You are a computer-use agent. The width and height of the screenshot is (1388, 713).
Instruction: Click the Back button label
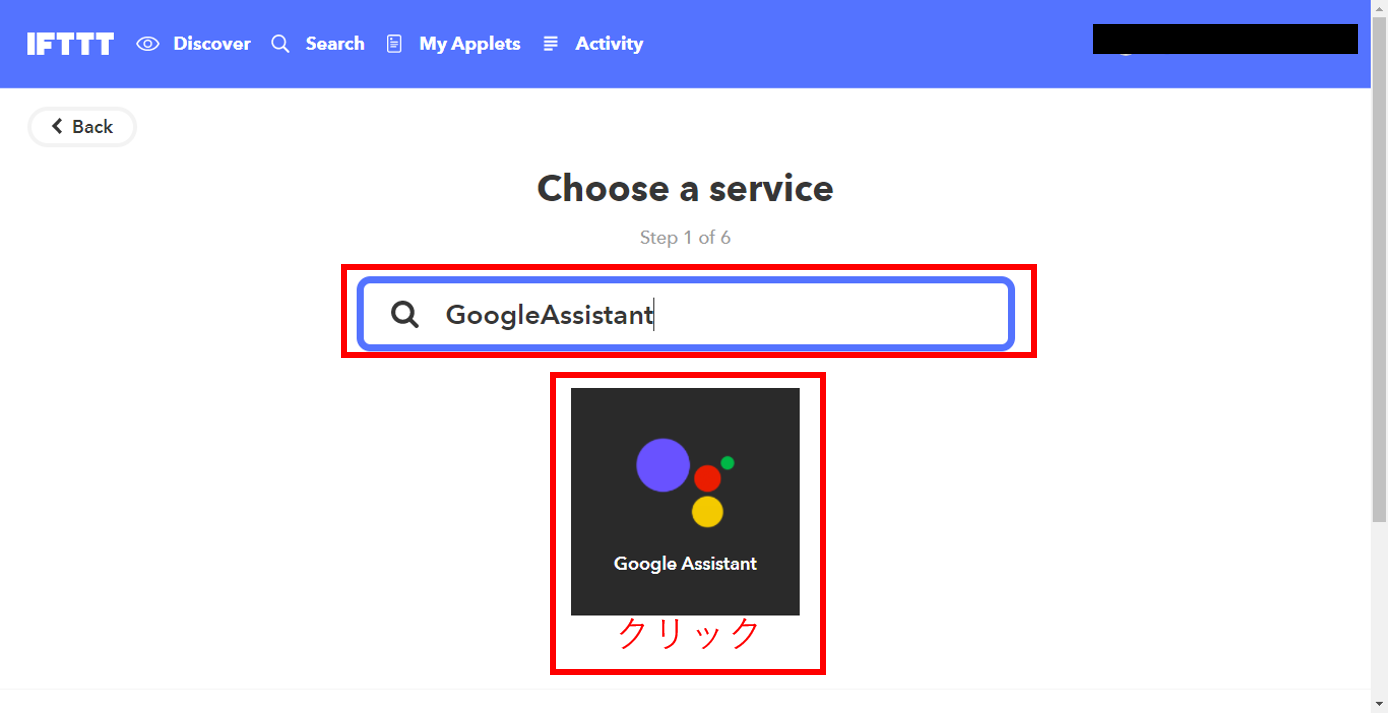pos(93,127)
